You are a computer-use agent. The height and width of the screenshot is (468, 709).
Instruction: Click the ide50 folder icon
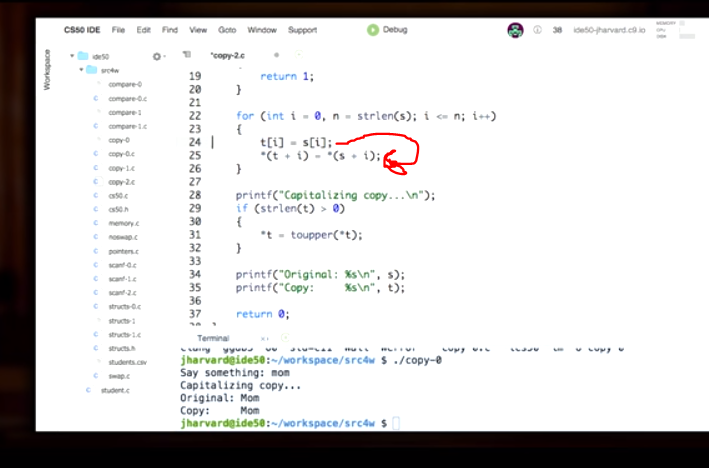(x=83, y=56)
